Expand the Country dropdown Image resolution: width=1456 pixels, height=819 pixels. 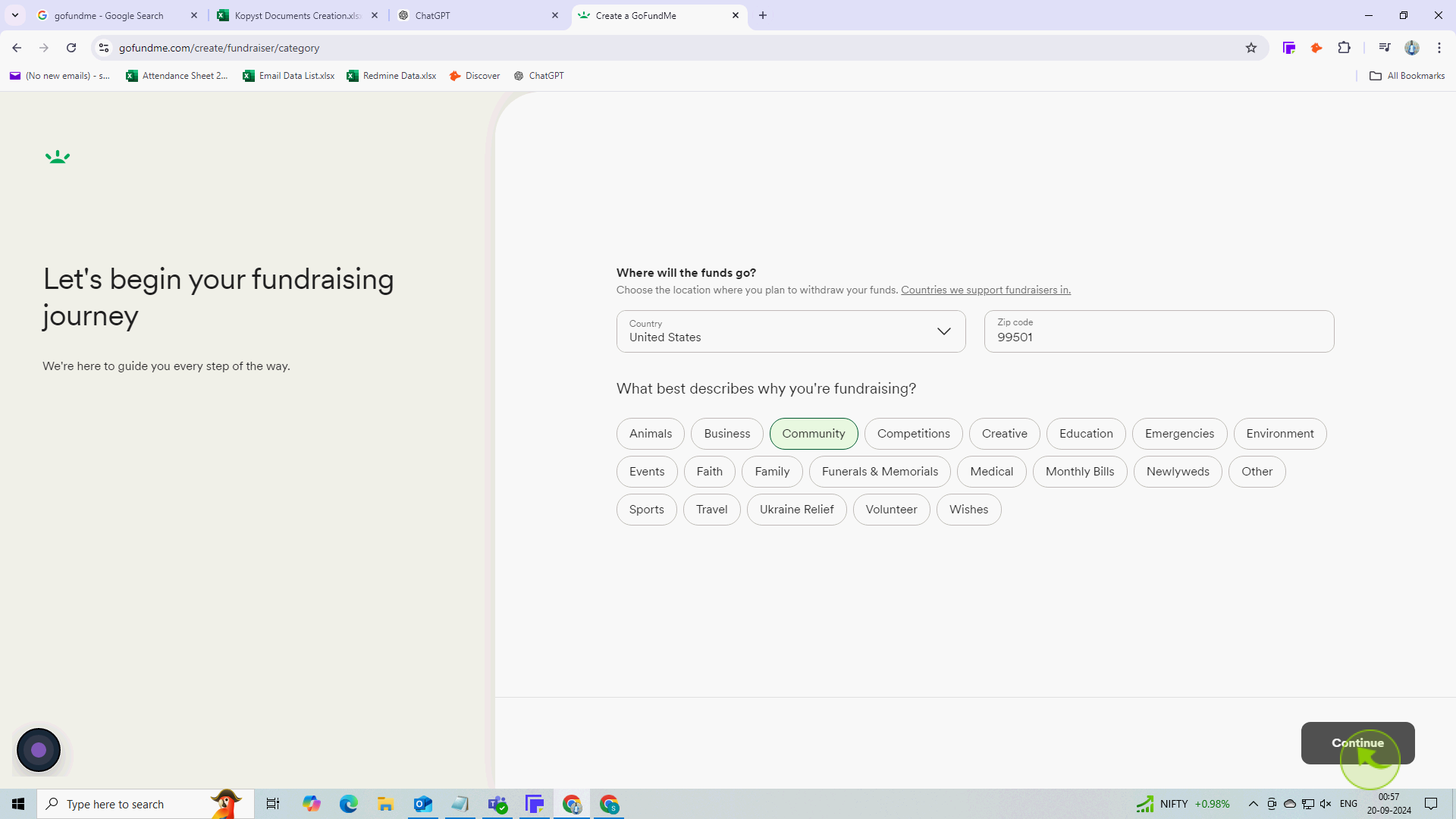point(791,331)
